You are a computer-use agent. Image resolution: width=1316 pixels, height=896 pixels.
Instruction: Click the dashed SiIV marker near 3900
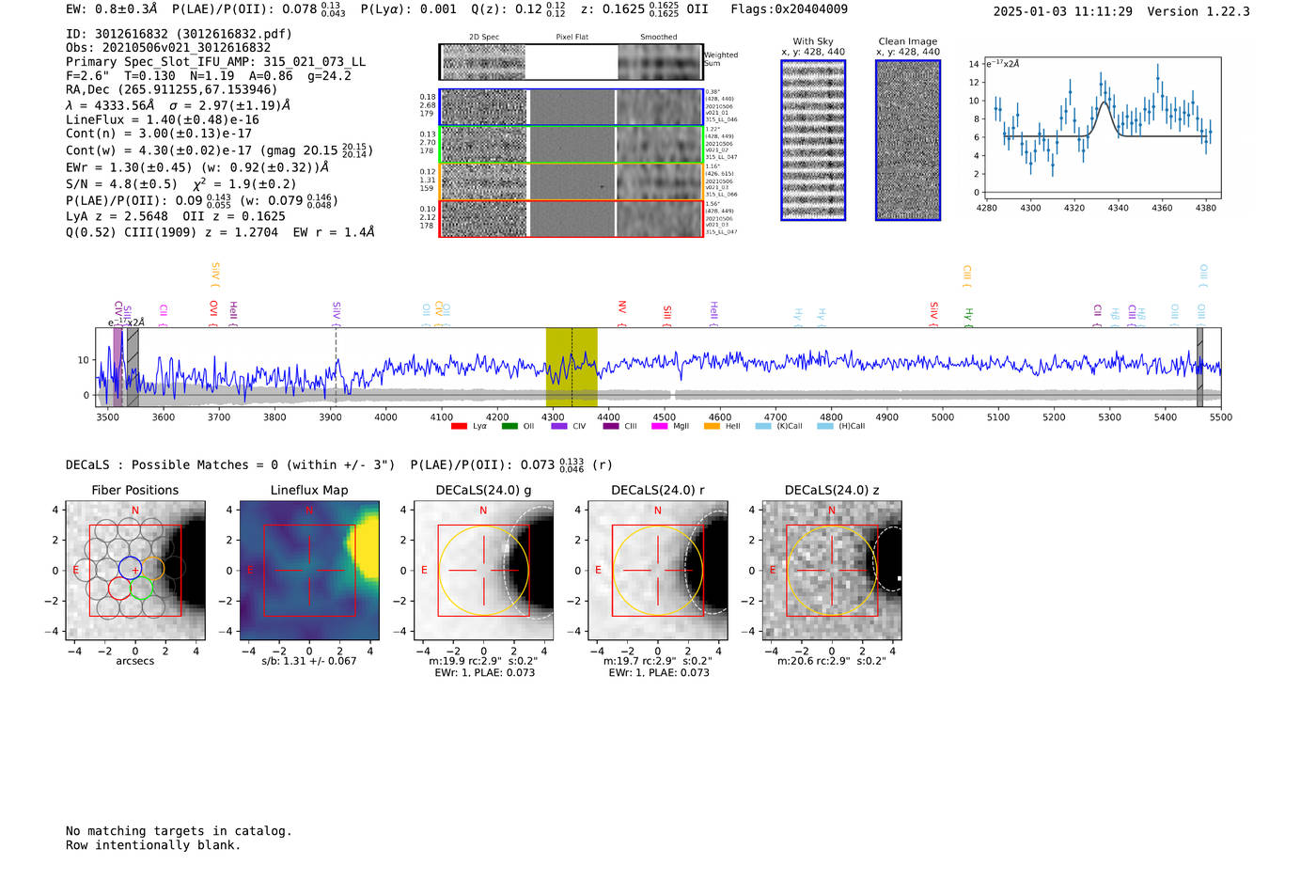337,367
